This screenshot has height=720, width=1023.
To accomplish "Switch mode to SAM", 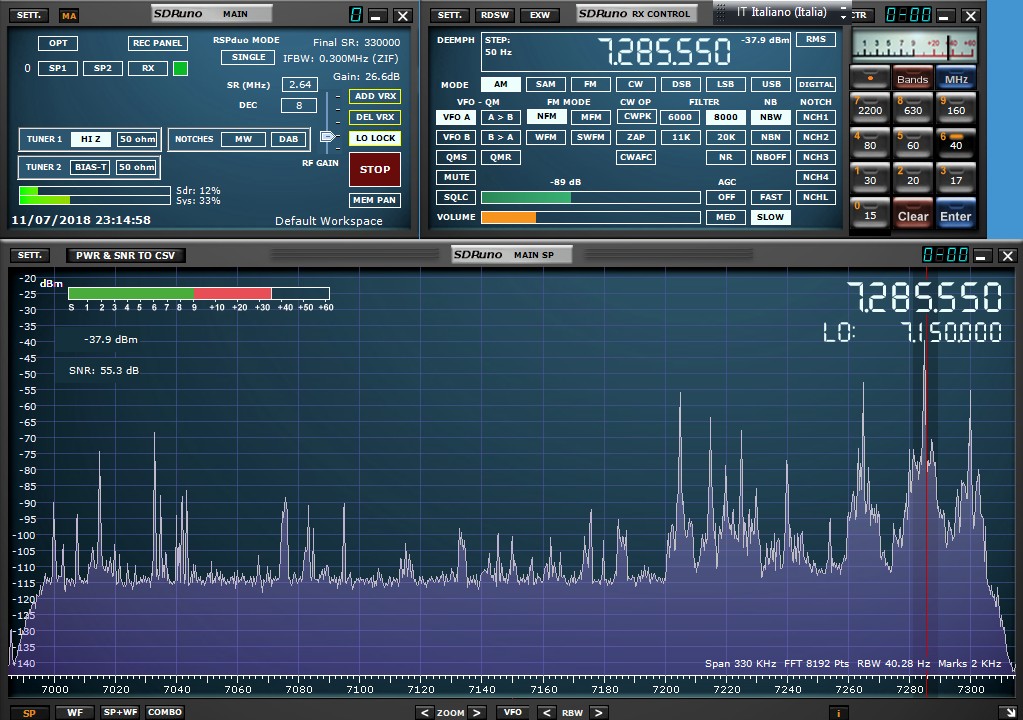I will (545, 84).
